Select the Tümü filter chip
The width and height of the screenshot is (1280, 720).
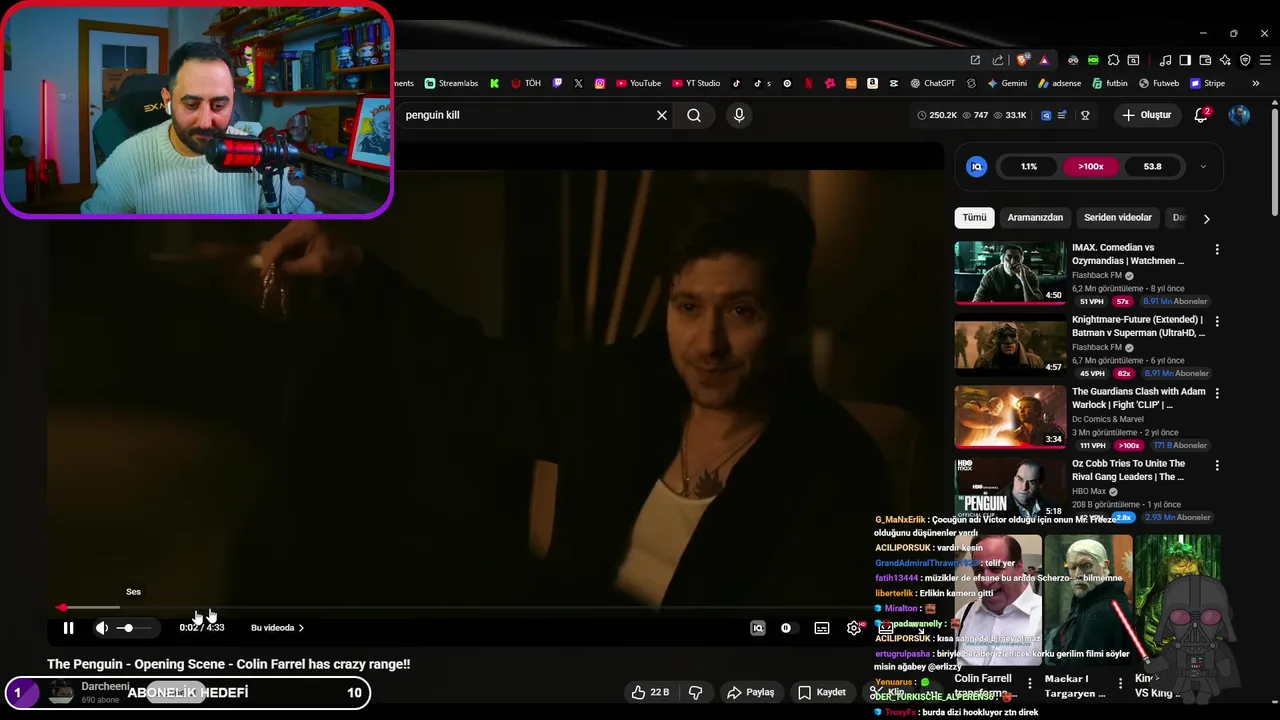pyautogui.click(x=974, y=217)
